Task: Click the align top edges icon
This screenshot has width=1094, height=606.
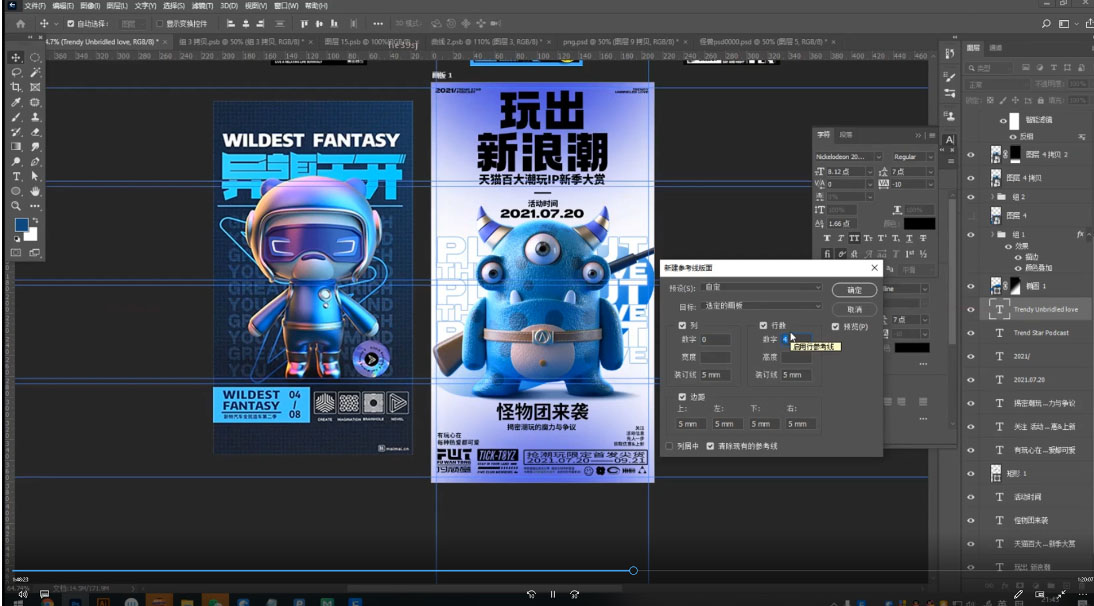Action: [304, 24]
